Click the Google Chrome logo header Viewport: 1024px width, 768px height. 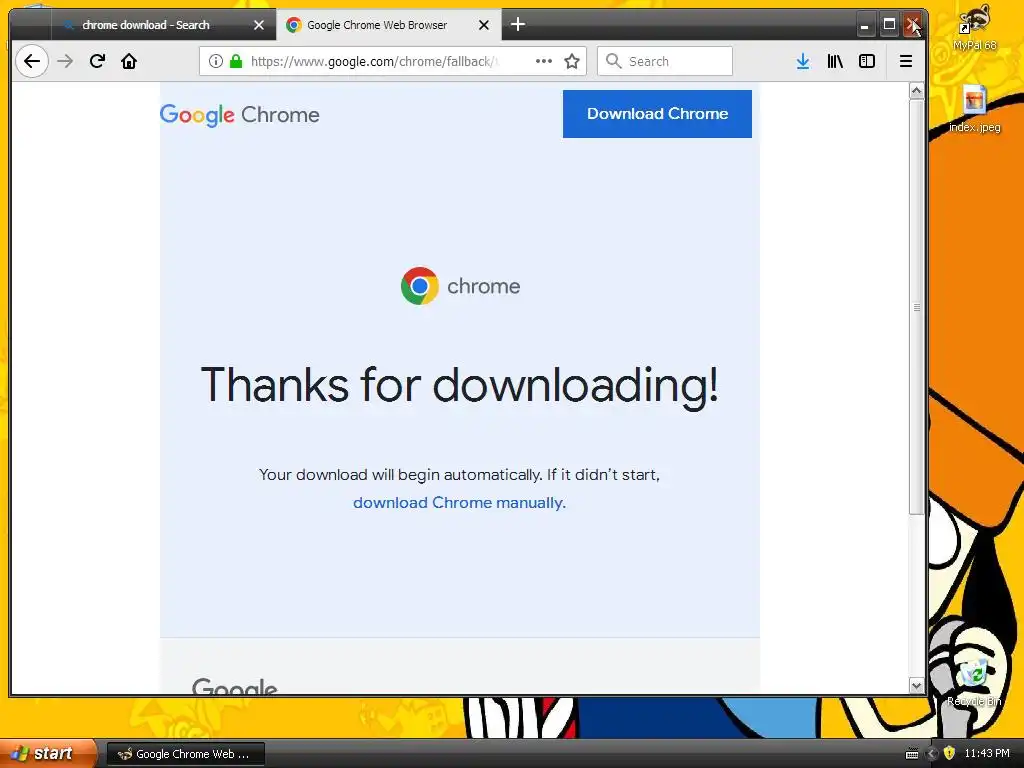(x=240, y=115)
